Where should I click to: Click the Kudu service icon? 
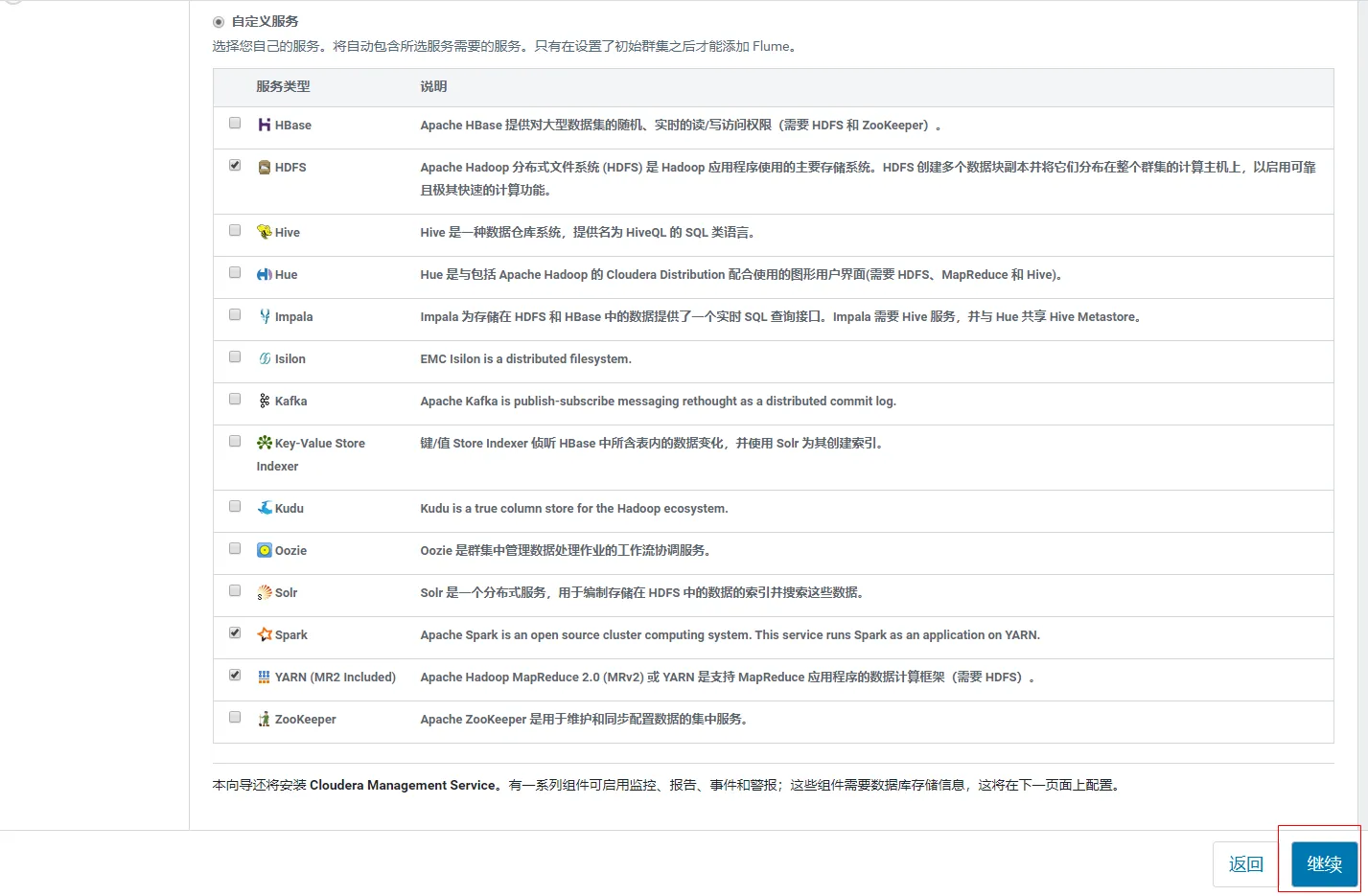(265, 508)
